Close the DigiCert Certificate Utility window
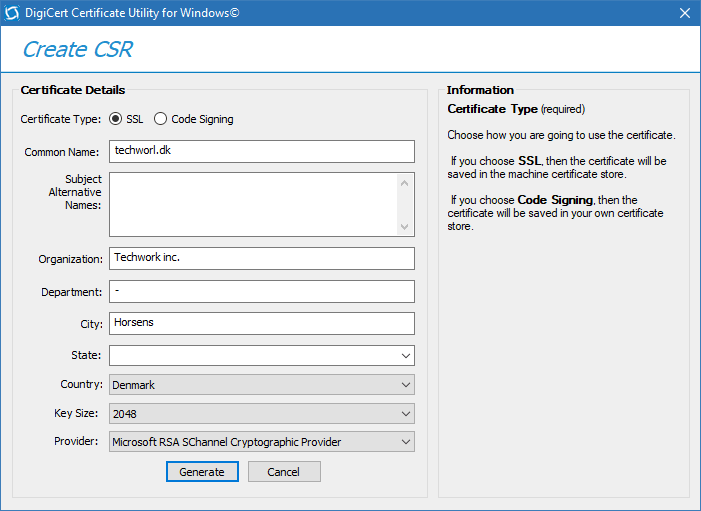701x511 pixels. [x=684, y=13]
